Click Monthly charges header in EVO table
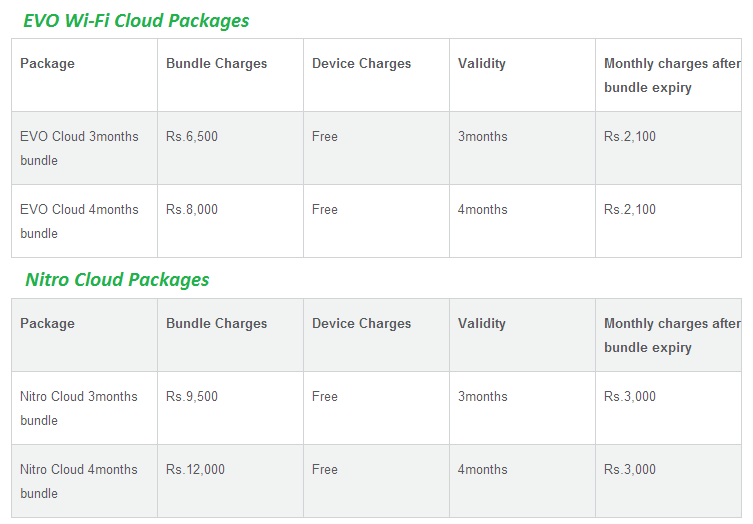Viewport: 753px width, 524px height. click(x=672, y=76)
